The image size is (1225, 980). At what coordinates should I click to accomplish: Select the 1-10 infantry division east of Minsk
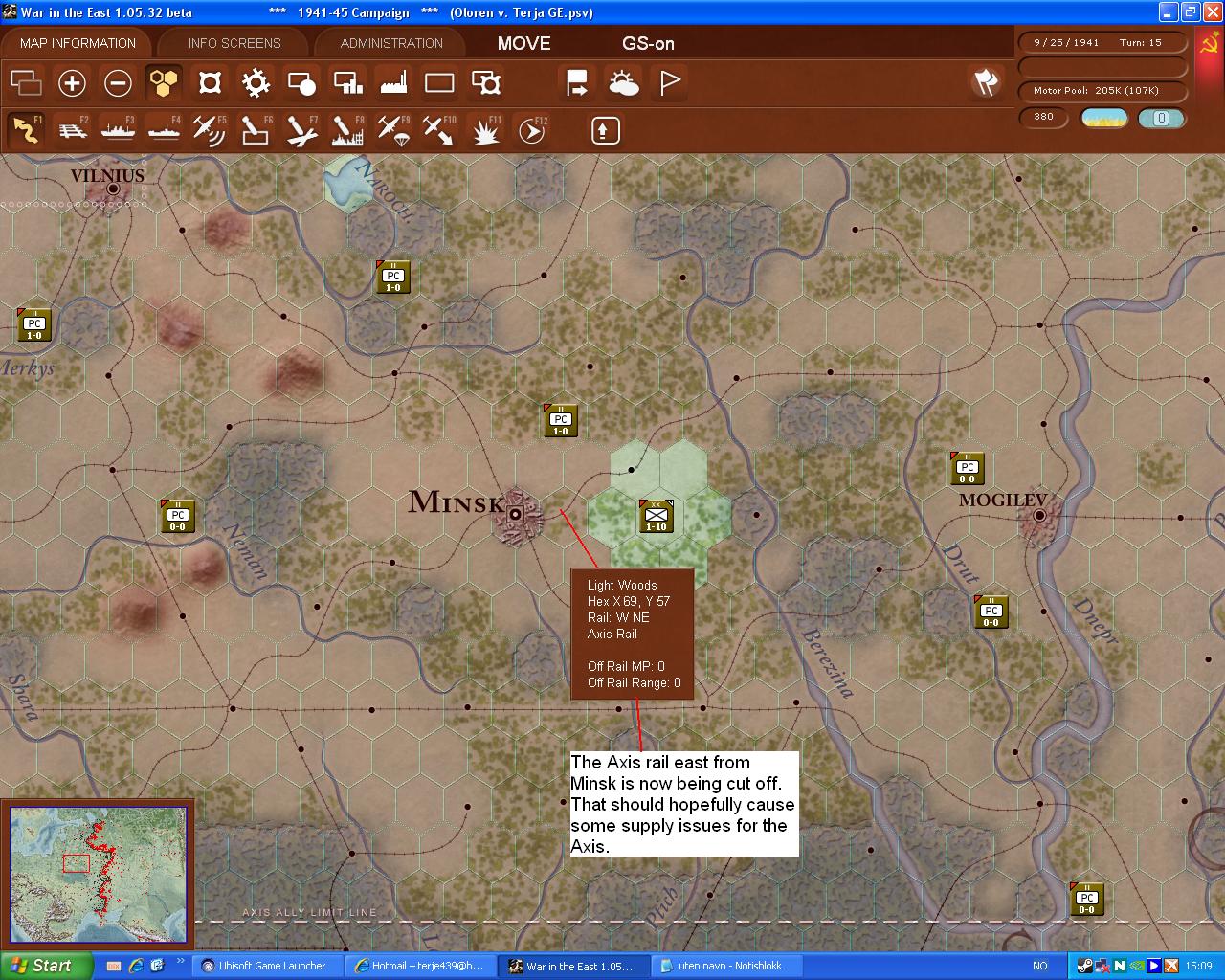pos(657,517)
